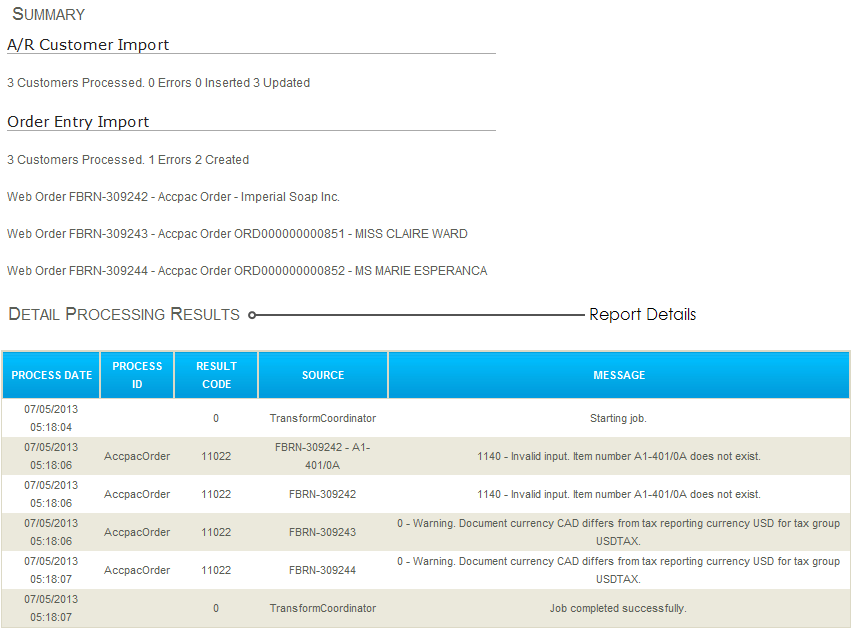Click the Process Date column header

click(x=51, y=375)
